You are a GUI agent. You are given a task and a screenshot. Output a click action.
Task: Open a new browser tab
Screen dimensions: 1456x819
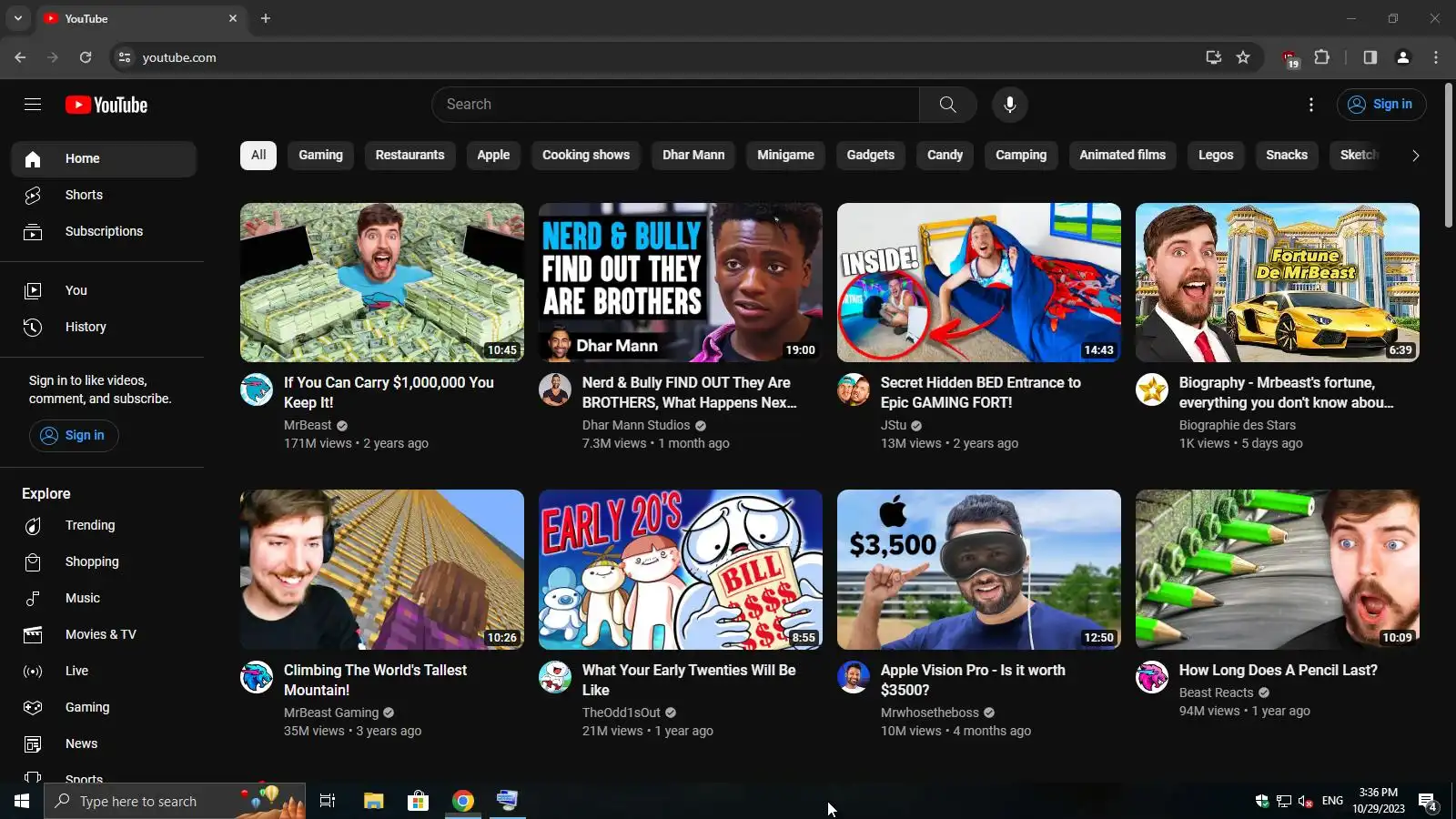pyautogui.click(x=266, y=18)
